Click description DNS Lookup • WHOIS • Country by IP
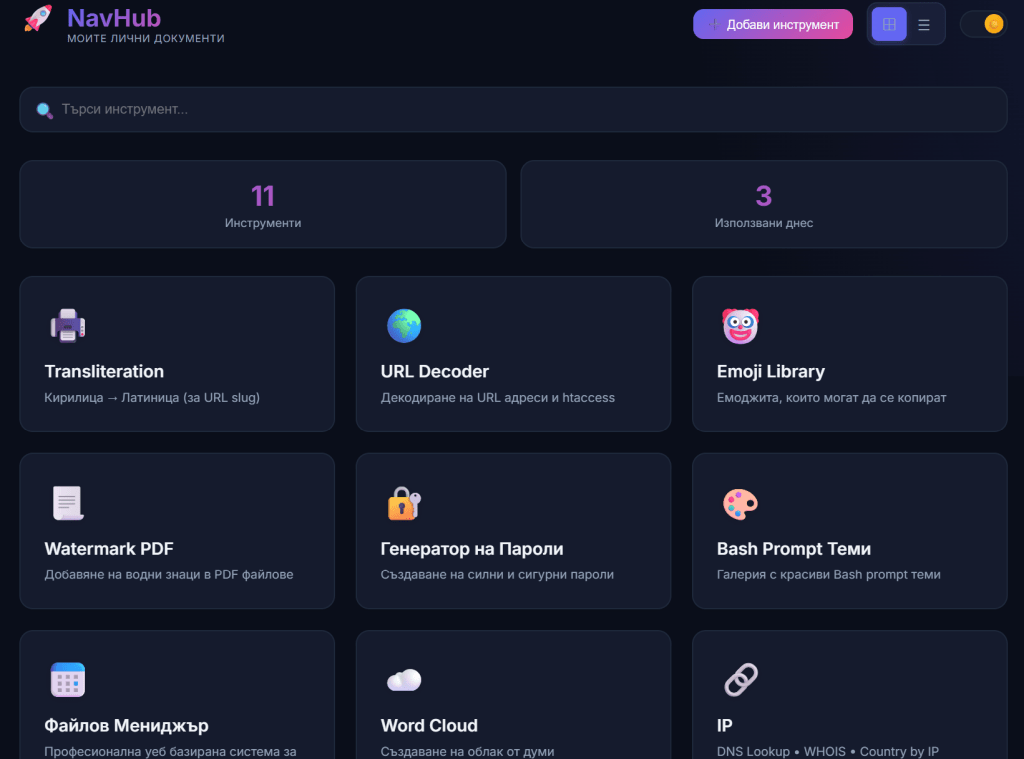This screenshot has height=759, width=1024. coord(827,751)
